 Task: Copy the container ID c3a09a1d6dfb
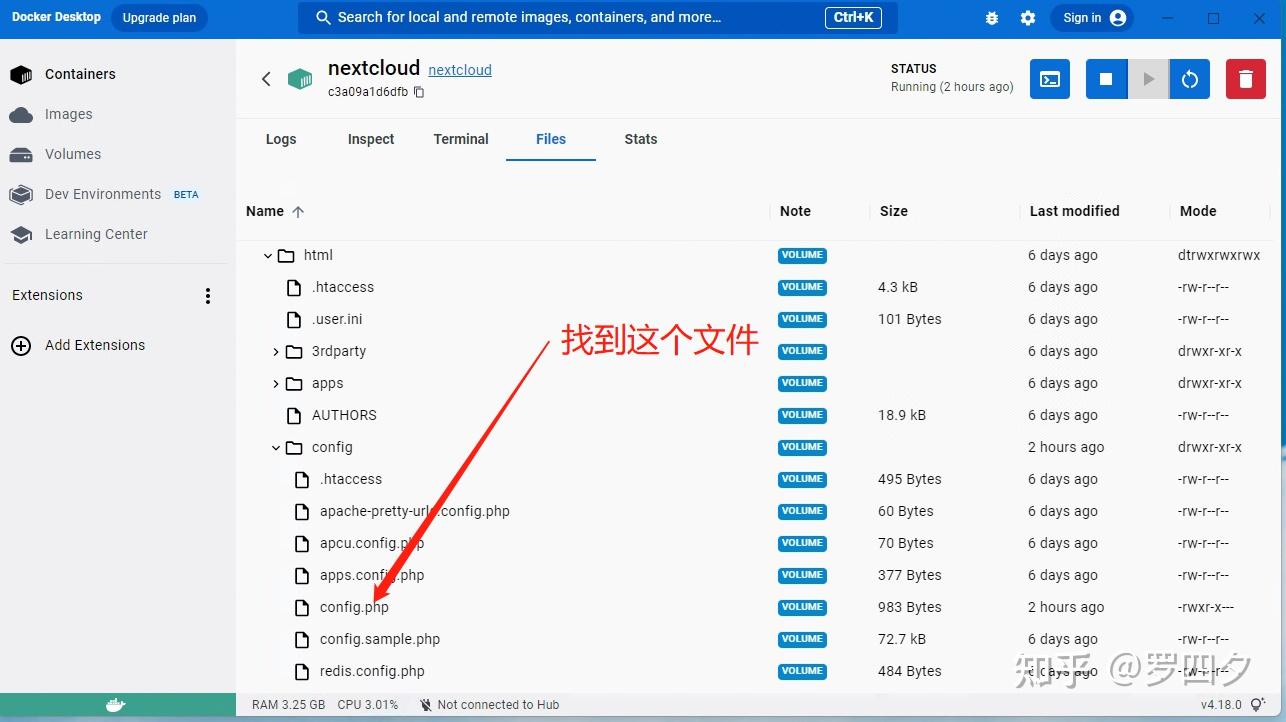pyautogui.click(x=419, y=91)
